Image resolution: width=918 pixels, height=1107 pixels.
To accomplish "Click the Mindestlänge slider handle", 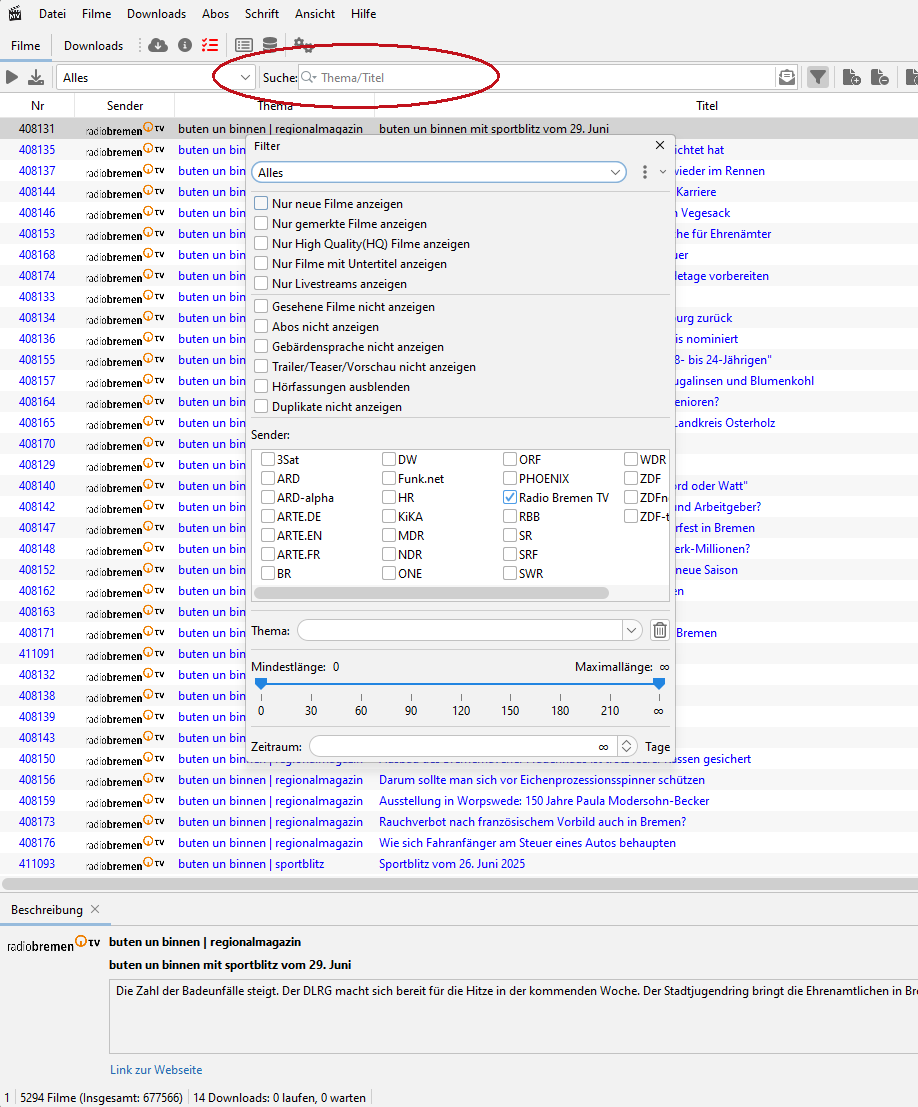I will pyautogui.click(x=261, y=683).
